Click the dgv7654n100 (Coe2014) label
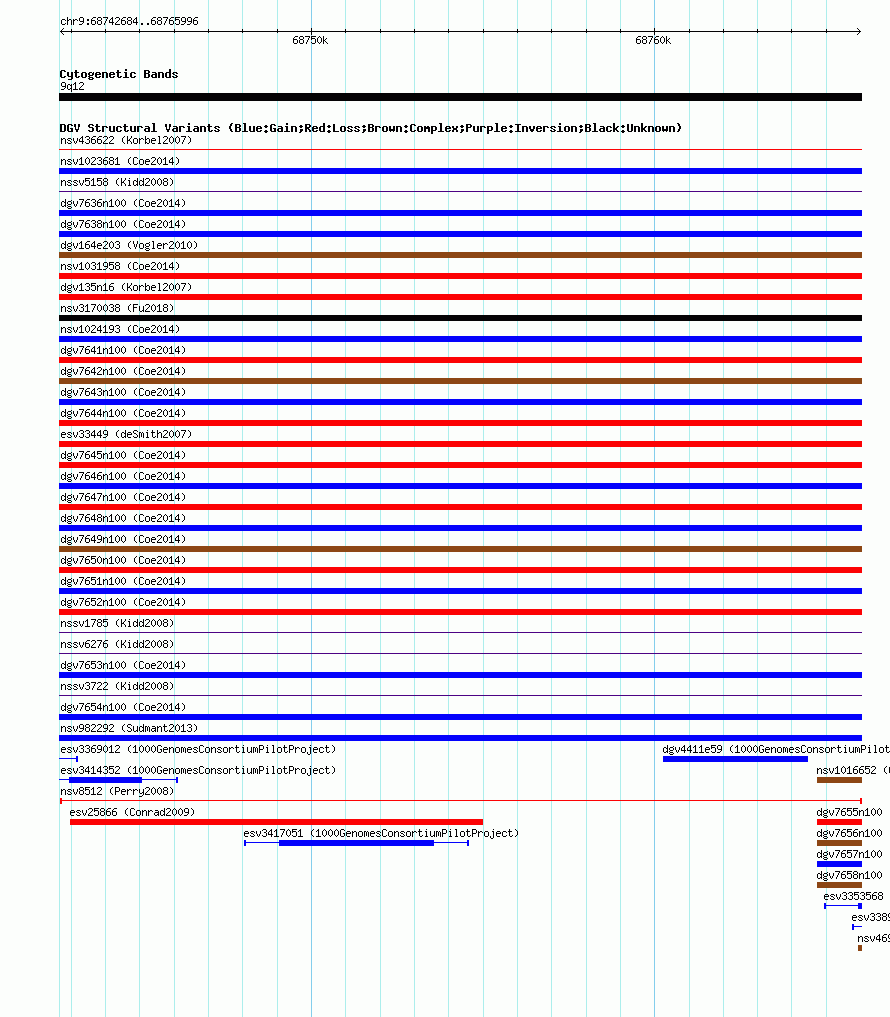 (123, 706)
